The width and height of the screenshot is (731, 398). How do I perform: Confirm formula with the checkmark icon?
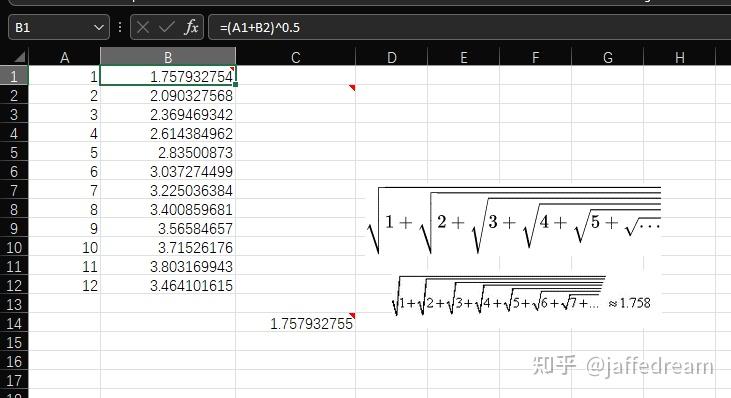[x=166, y=27]
